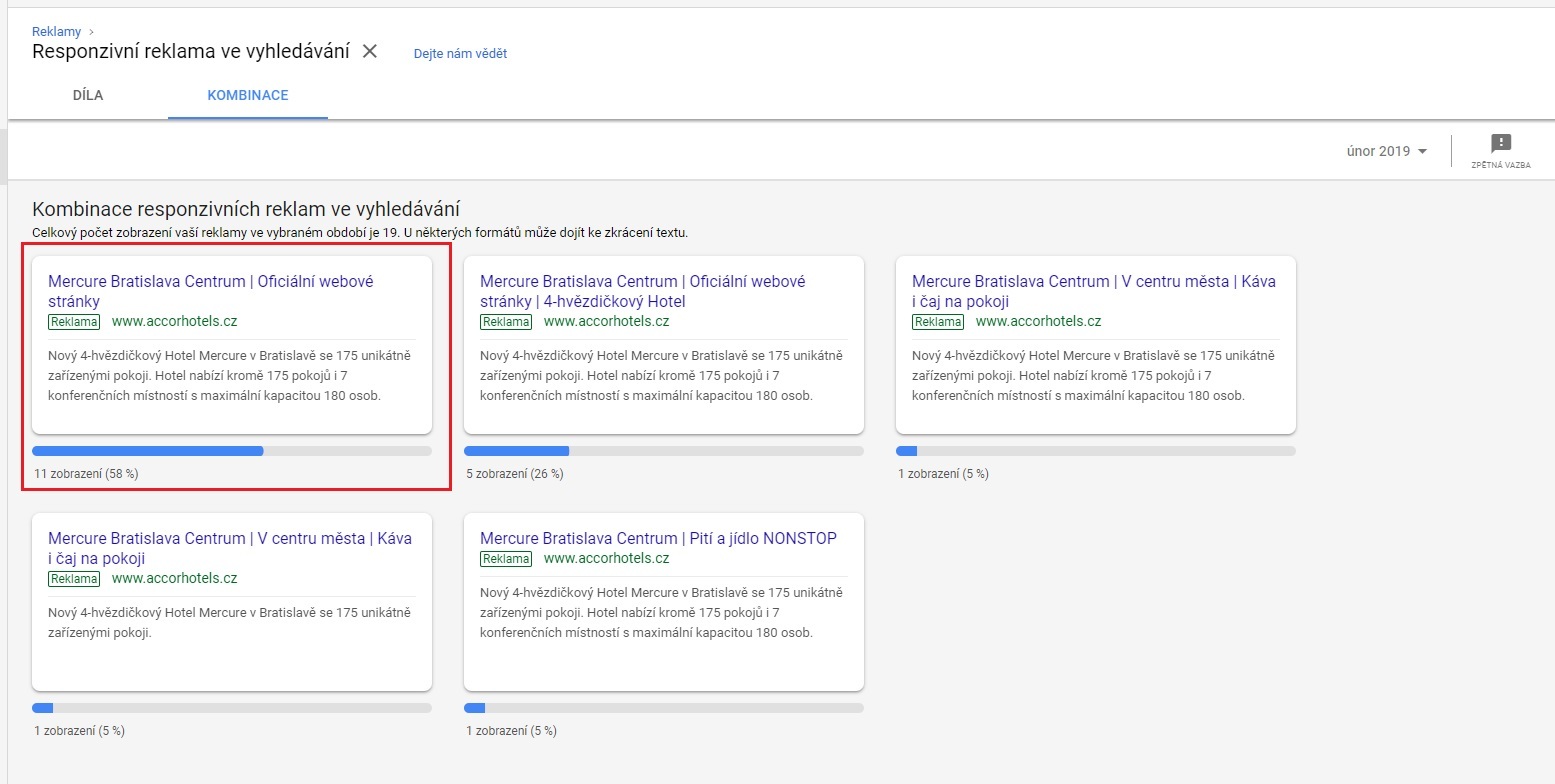Image resolution: width=1555 pixels, height=784 pixels.
Task: Click Reklama badge in the first ad card
Action: pos(74,322)
